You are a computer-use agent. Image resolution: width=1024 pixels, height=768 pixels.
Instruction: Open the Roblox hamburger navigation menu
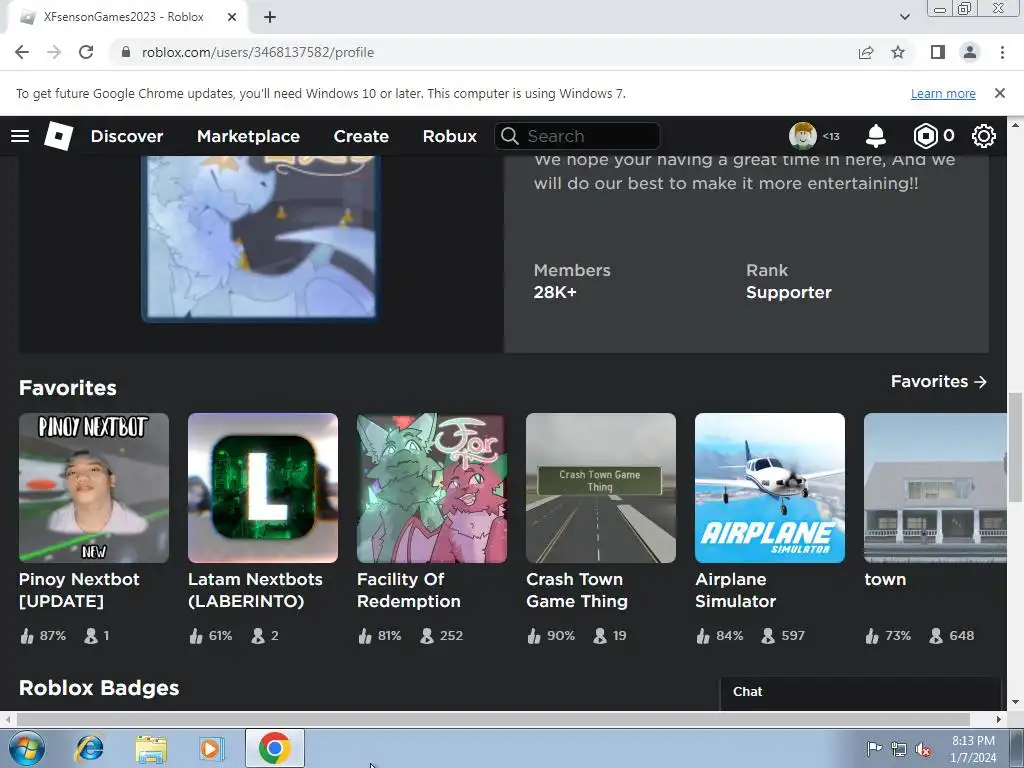coord(20,136)
